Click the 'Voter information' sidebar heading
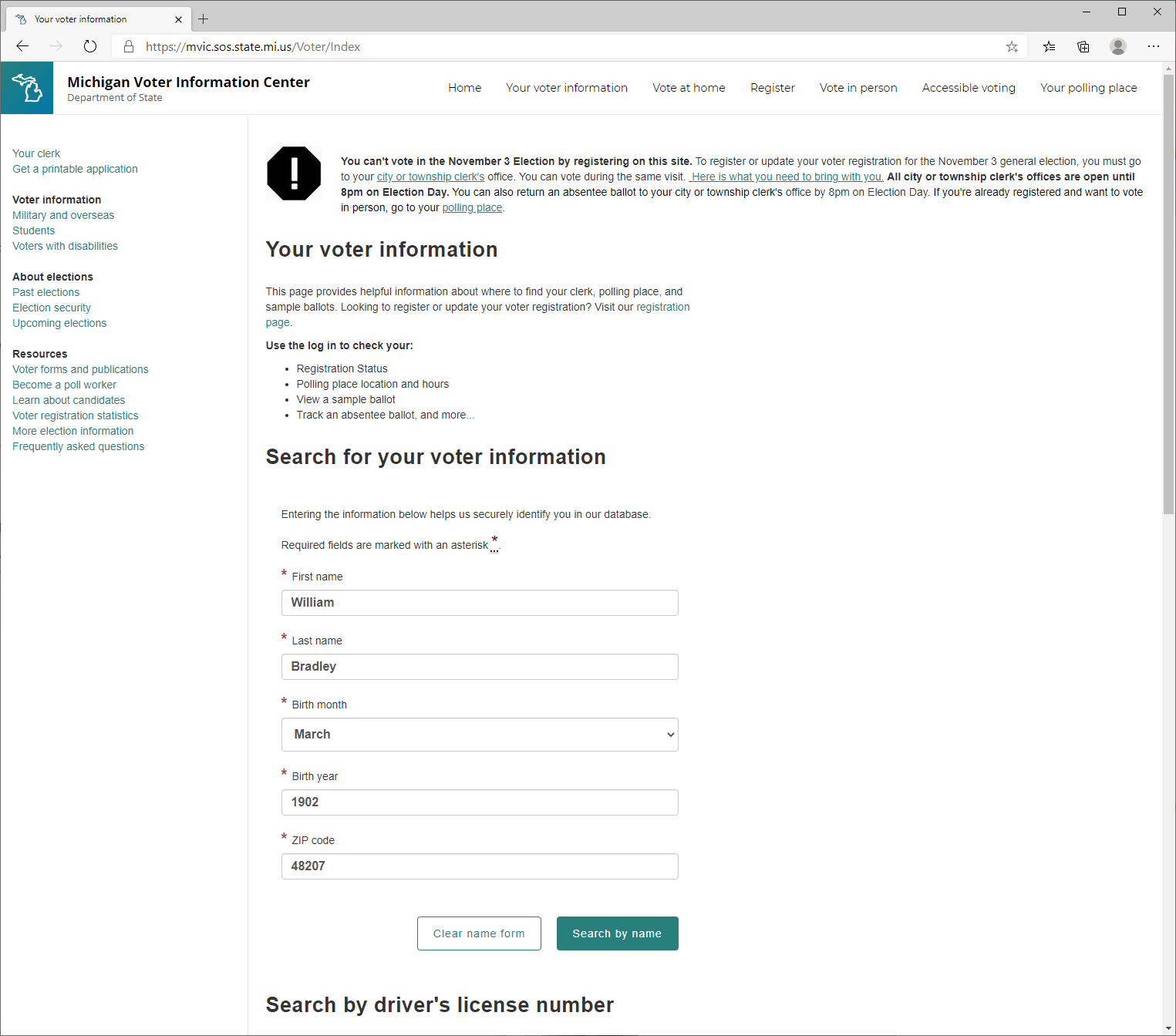Image resolution: width=1176 pixels, height=1036 pixels. pyautogui.click(x=56, y=200)
